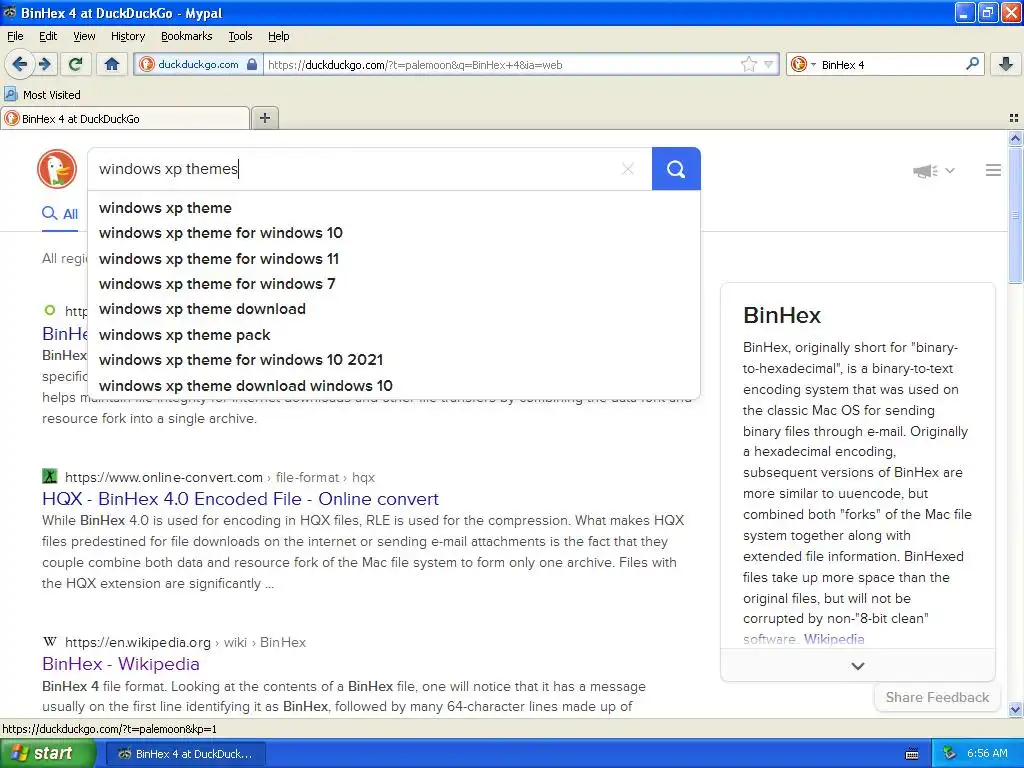Open the URL history dropdown arrow
Image resolution: width=1024 pixels, height=768 pixels.
tap(769, 64)
